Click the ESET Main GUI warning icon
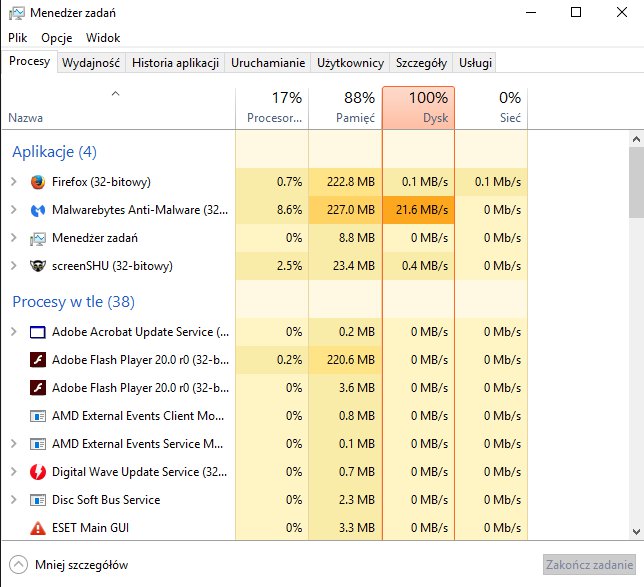Viewport: 644px width, 587px height. tap(38, 528)
